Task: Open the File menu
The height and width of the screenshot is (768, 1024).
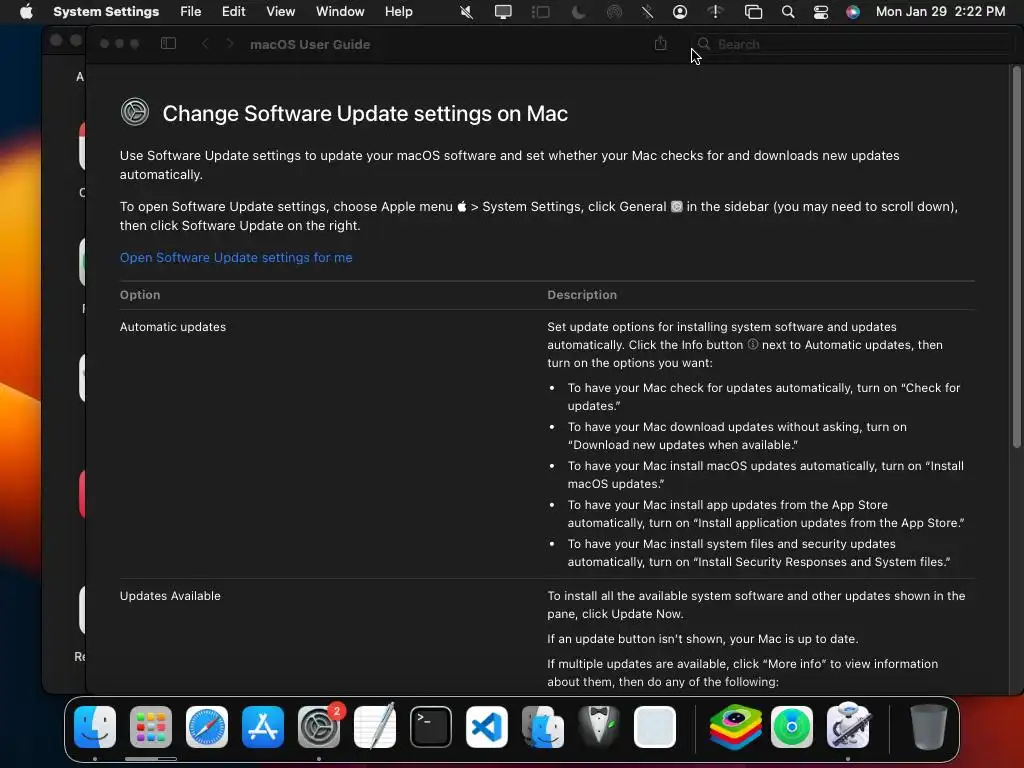Action: coord(191,12)
